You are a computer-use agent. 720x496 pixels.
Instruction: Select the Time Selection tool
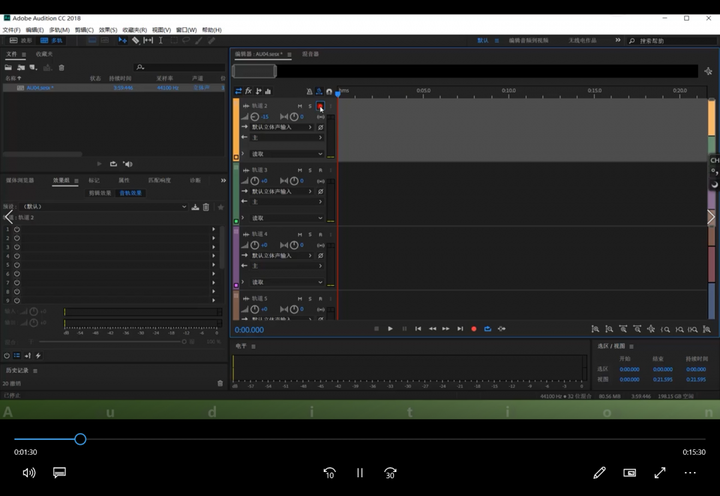click(160, 40)
